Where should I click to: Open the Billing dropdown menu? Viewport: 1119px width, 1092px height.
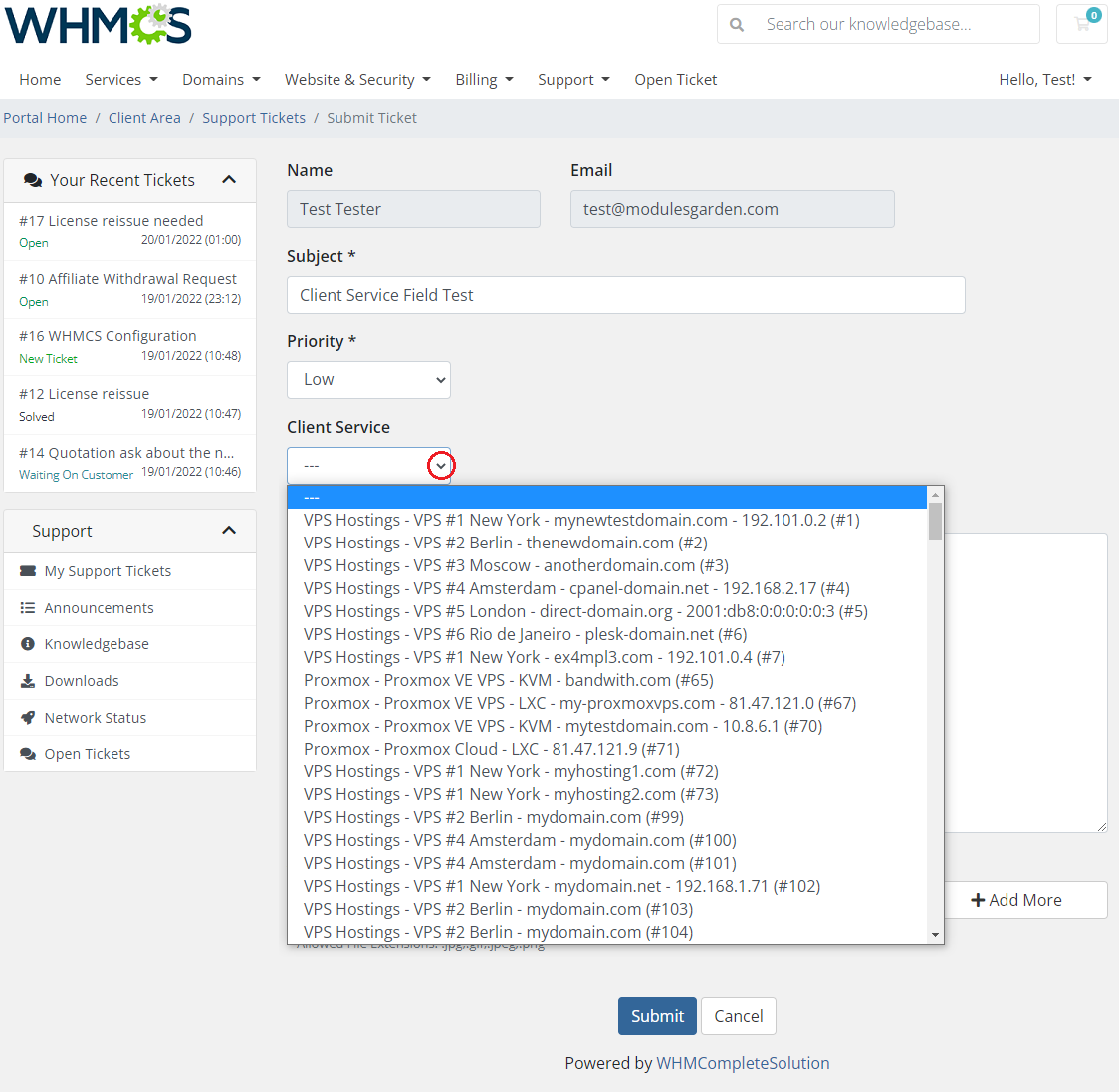(485, 80)
